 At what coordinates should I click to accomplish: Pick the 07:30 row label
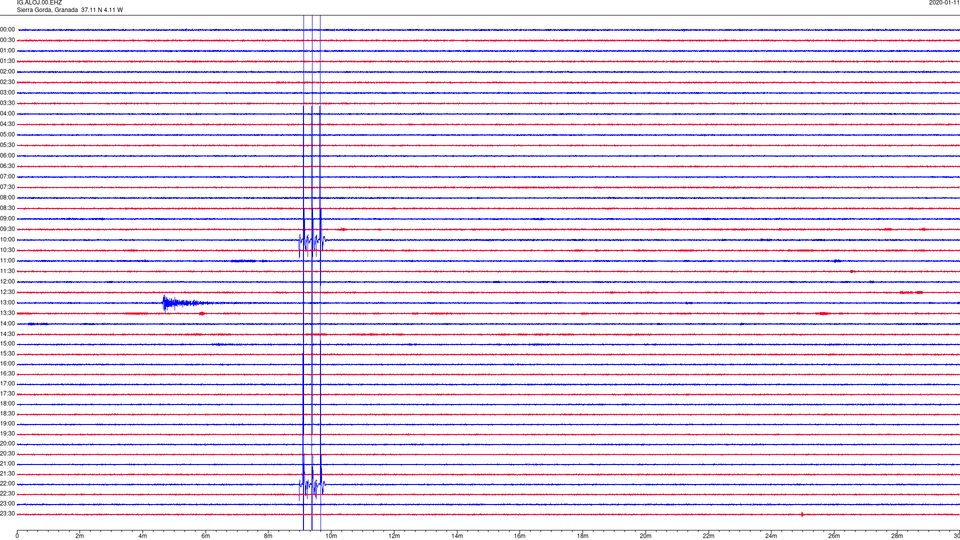point(7,187)
